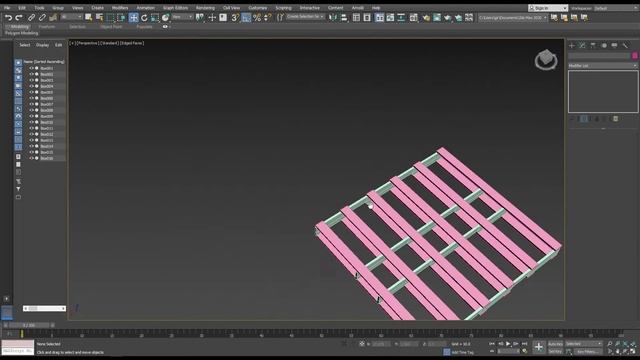Toggle Angle Snap in the toolbar
Screen dimensions: 640x360
point(246,18)
